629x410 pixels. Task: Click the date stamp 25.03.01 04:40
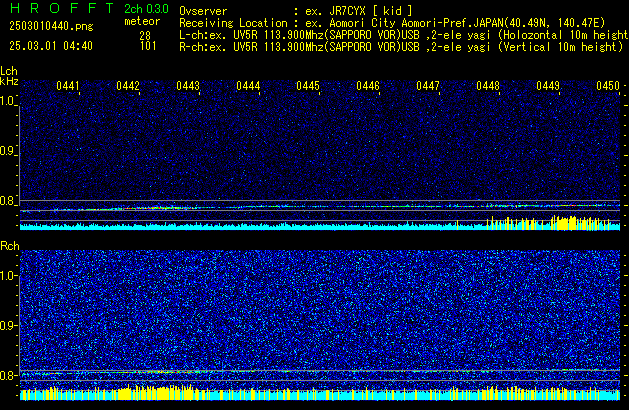pyautogui.click(x=51, y=46)
